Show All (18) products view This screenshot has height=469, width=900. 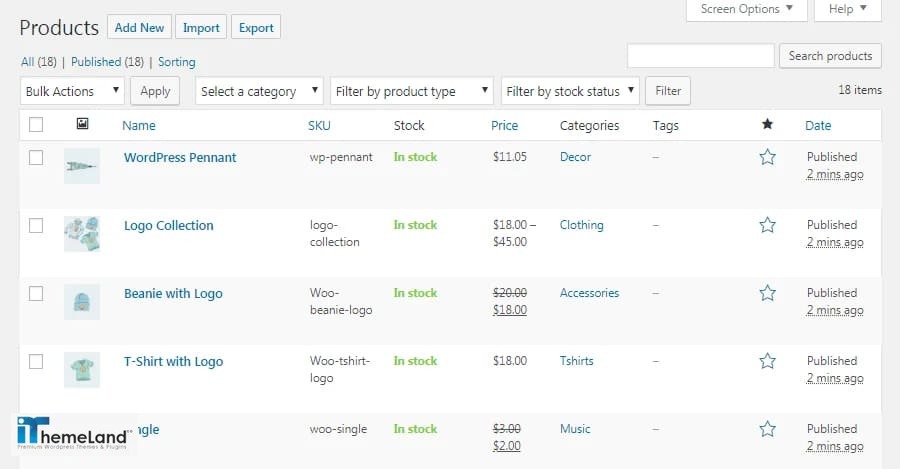point(38,62)
